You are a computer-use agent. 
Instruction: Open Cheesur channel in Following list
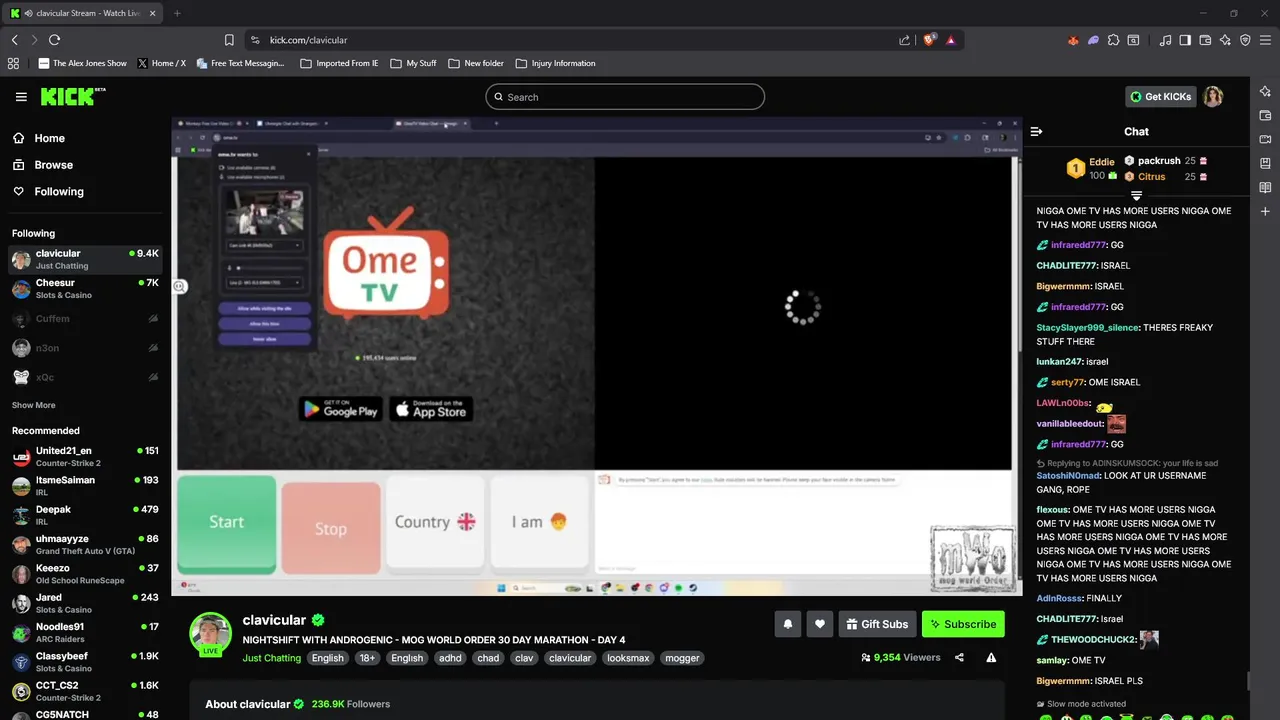coord(85,289)
